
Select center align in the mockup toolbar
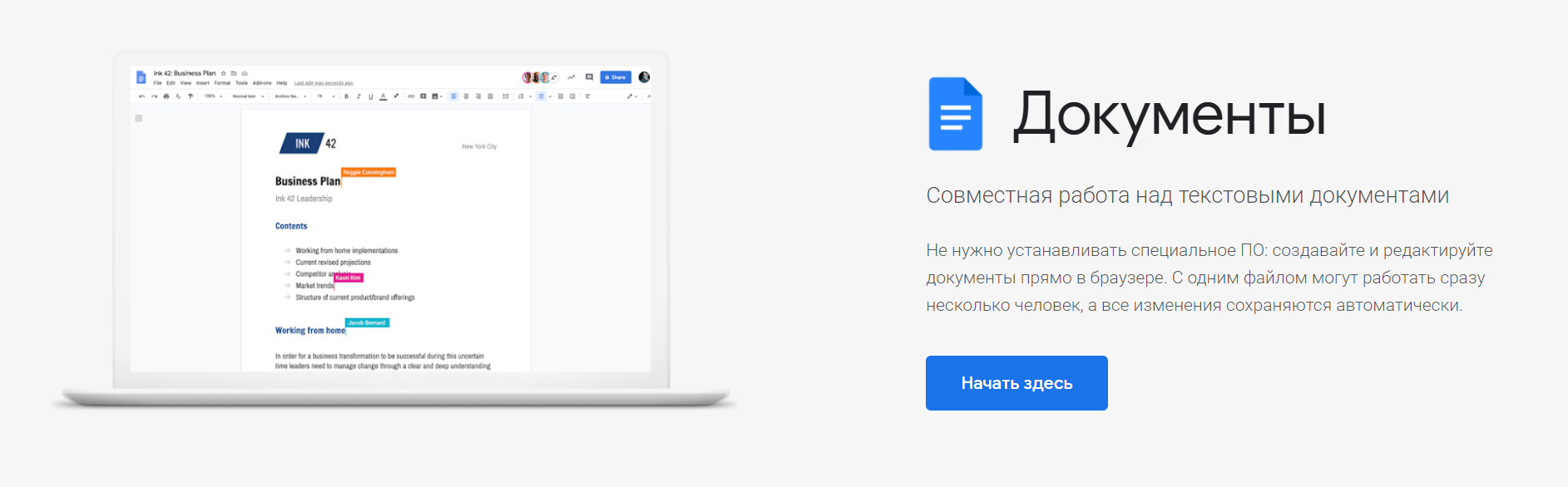point(466,96)
